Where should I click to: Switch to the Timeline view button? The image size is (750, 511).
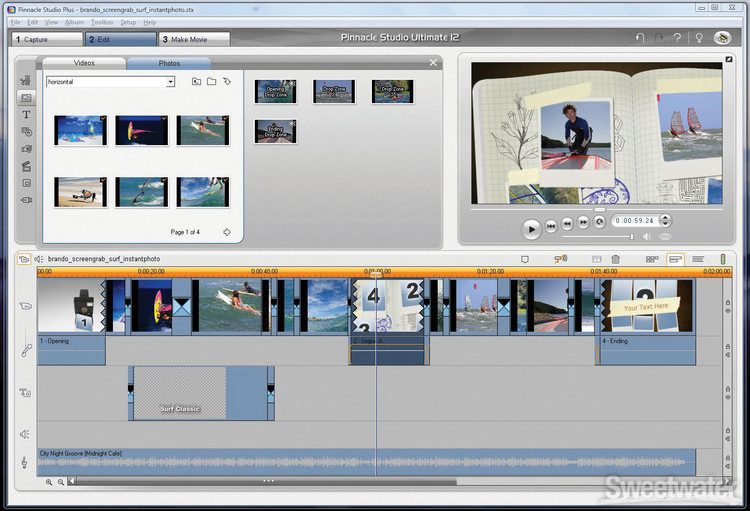[675, 259]
